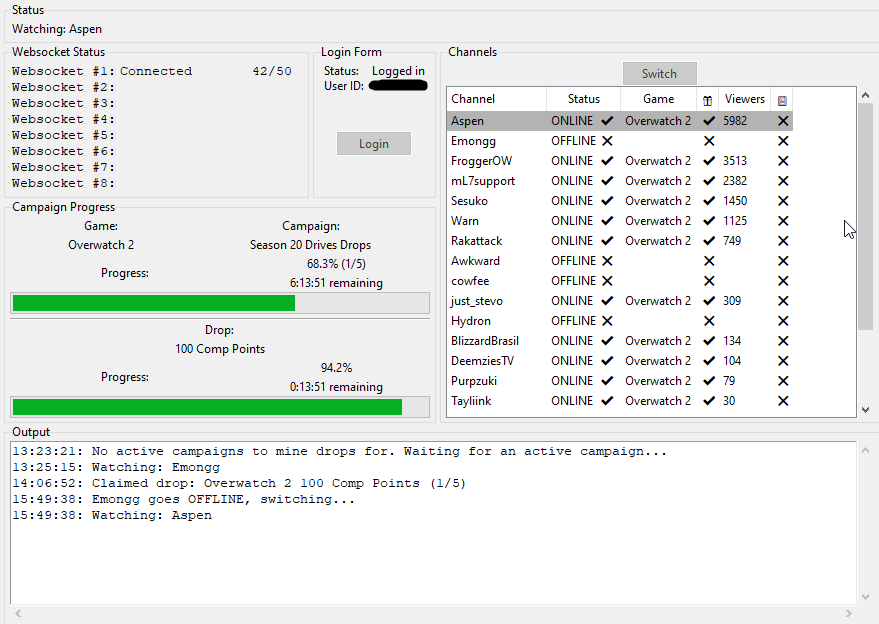Click the offline X icon in cowfee row
879x624 pixels.
click(x=607, y=281)
